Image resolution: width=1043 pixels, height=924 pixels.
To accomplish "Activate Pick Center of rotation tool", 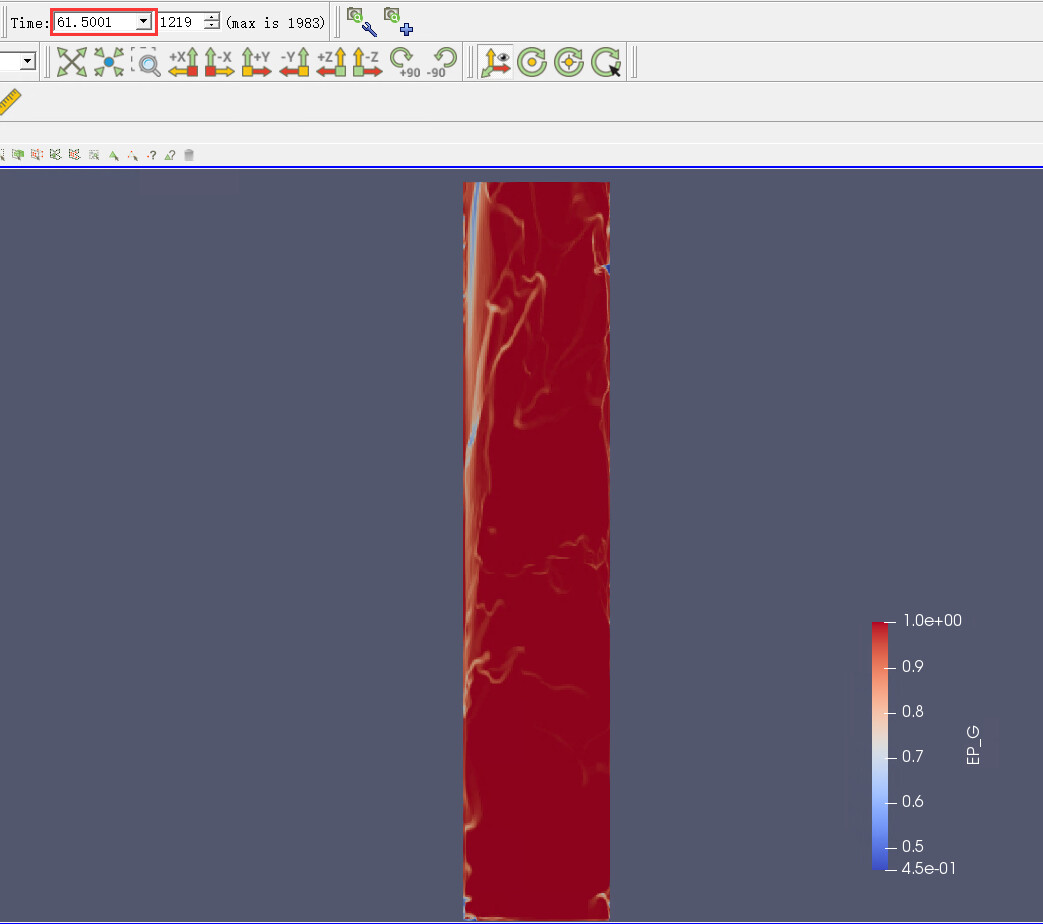I will (x=605, y=62).
